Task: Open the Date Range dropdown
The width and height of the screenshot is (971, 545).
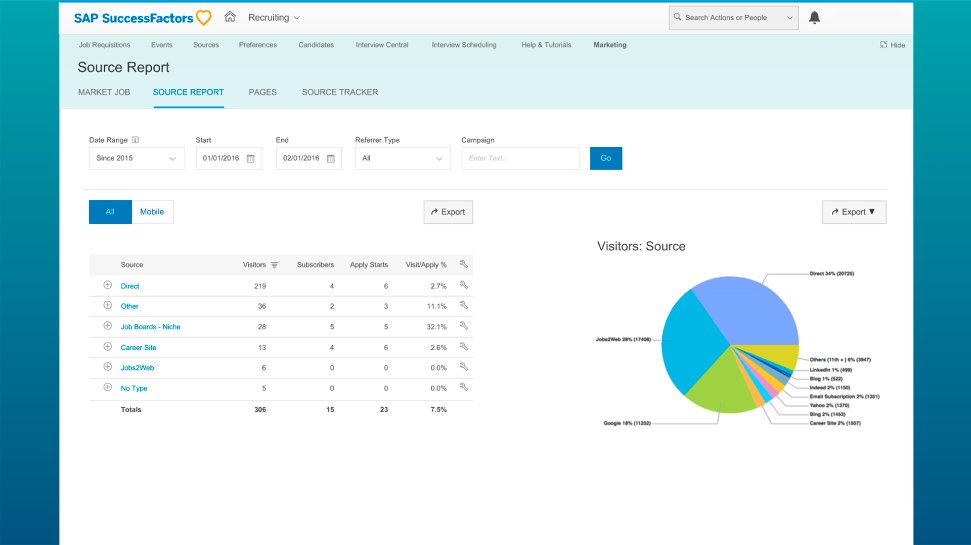Action: point(136,158)
